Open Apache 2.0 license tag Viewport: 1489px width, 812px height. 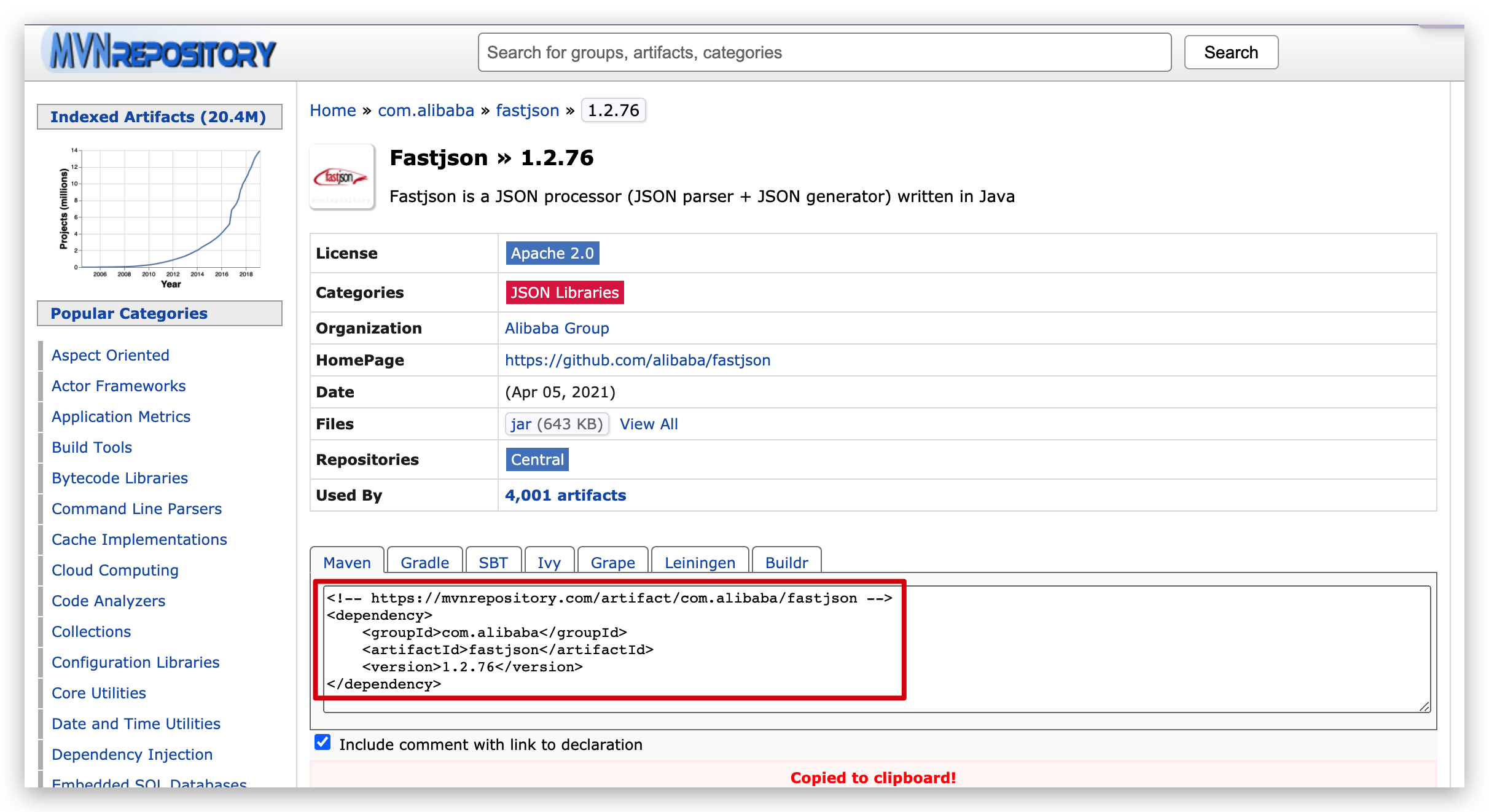552,253
